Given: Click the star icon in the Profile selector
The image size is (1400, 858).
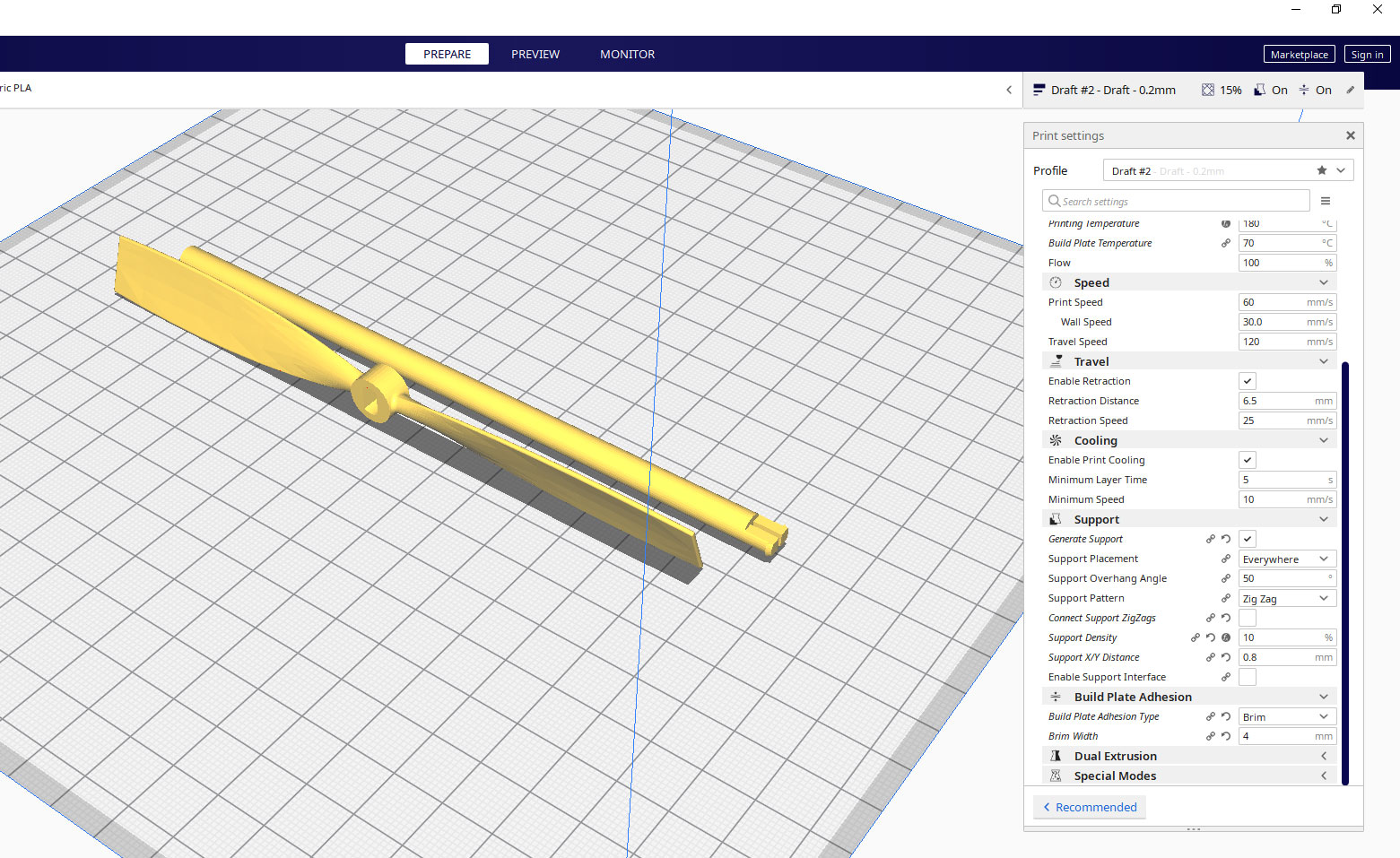Looking at the screenshot, I should click(x=1322, y=170).
